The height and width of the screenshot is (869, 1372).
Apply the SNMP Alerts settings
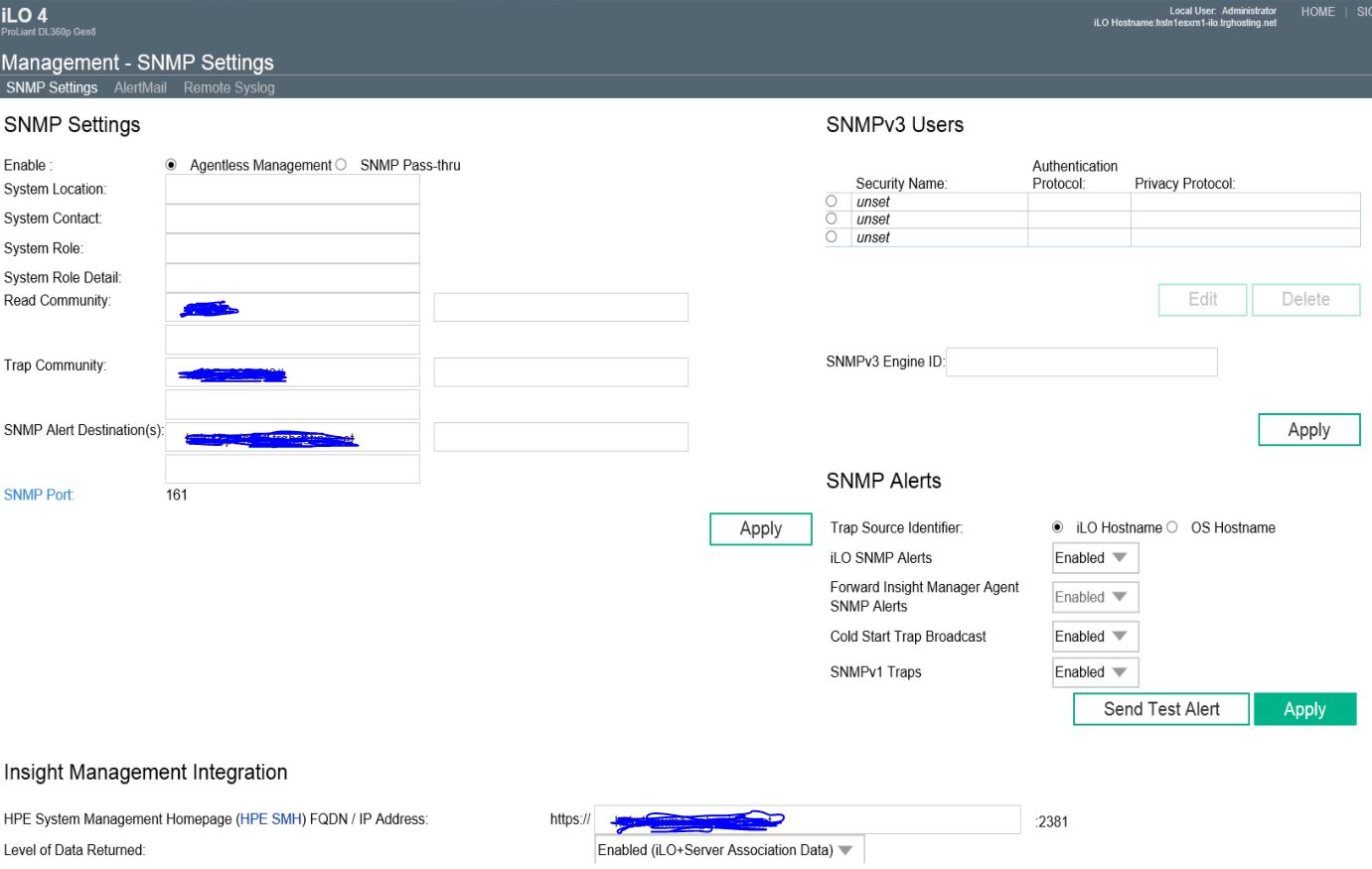(x=1304, y=709)
